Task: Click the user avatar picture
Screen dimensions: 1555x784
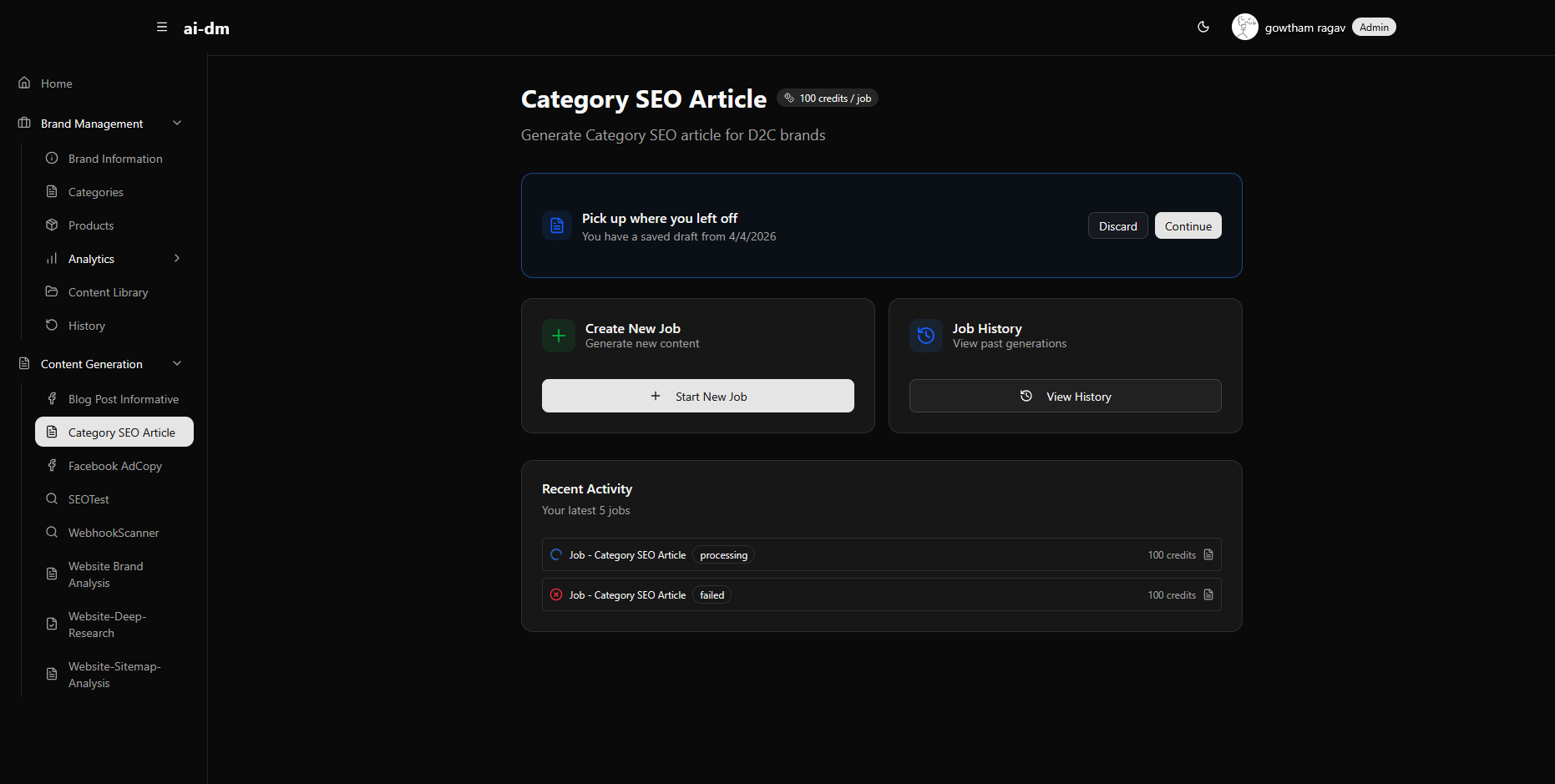Action: click(x=1244, y=28)
